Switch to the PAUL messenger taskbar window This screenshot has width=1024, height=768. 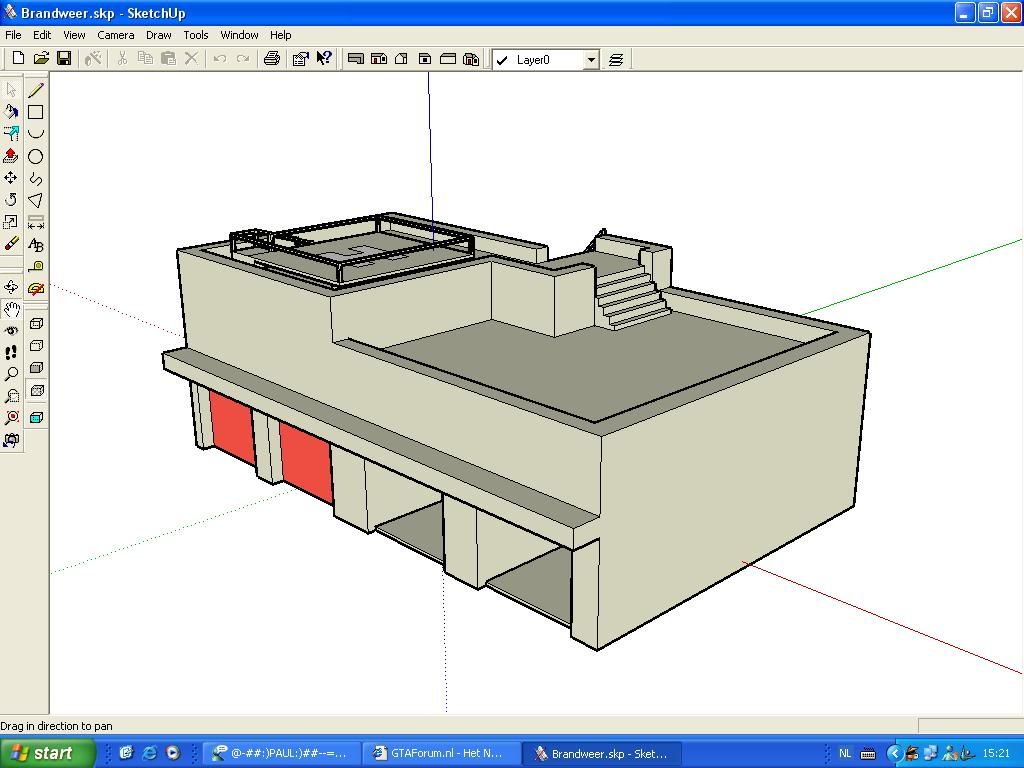point(281,754)
